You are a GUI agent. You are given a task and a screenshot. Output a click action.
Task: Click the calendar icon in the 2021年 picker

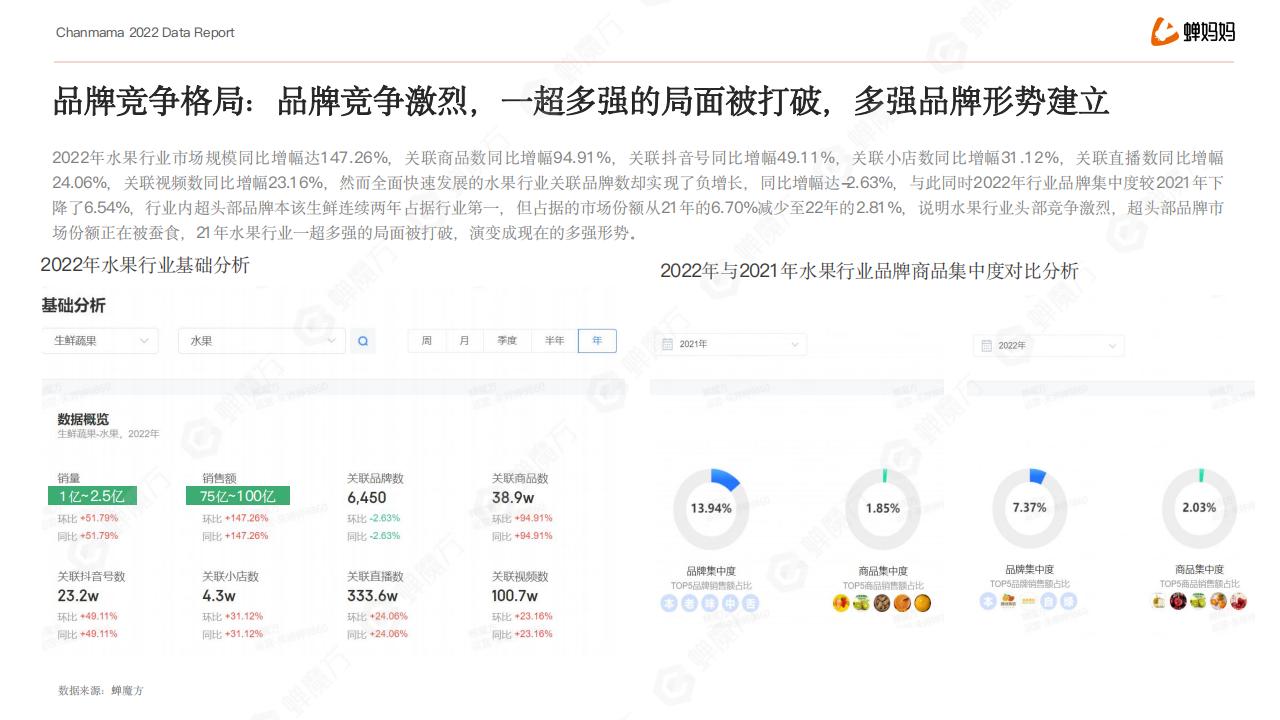click(667, 344)
